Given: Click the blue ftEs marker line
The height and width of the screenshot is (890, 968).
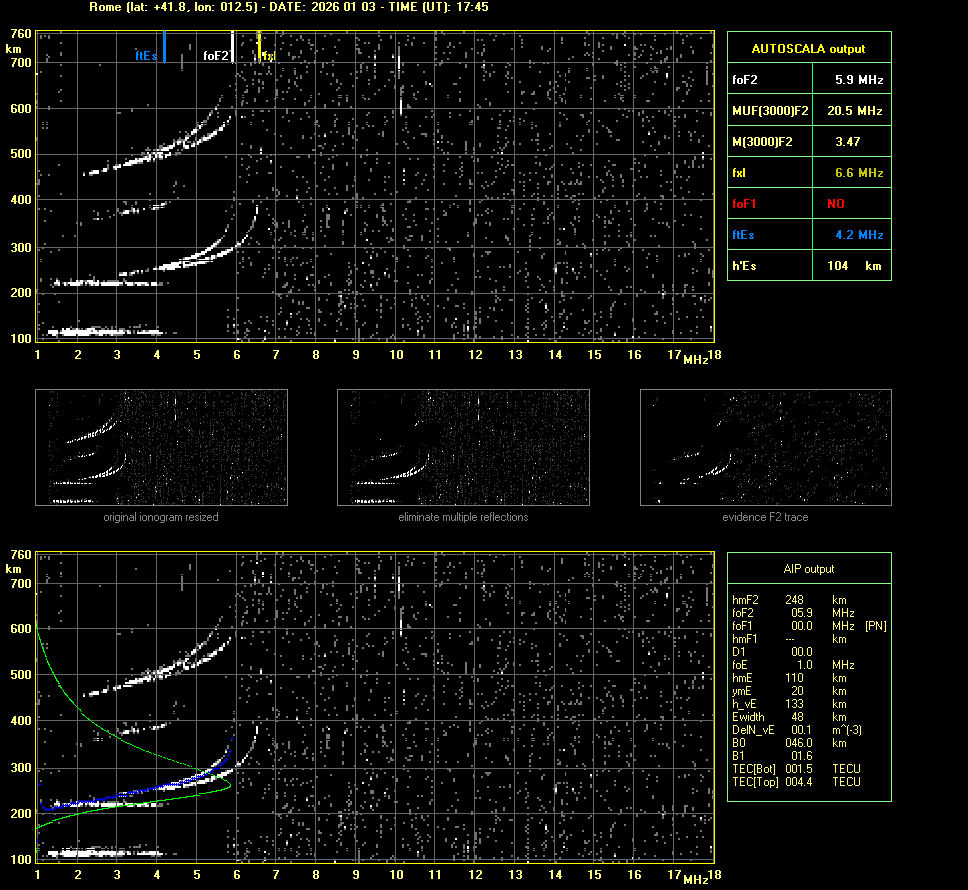Looking at the screenshot, I should point(164,46).
